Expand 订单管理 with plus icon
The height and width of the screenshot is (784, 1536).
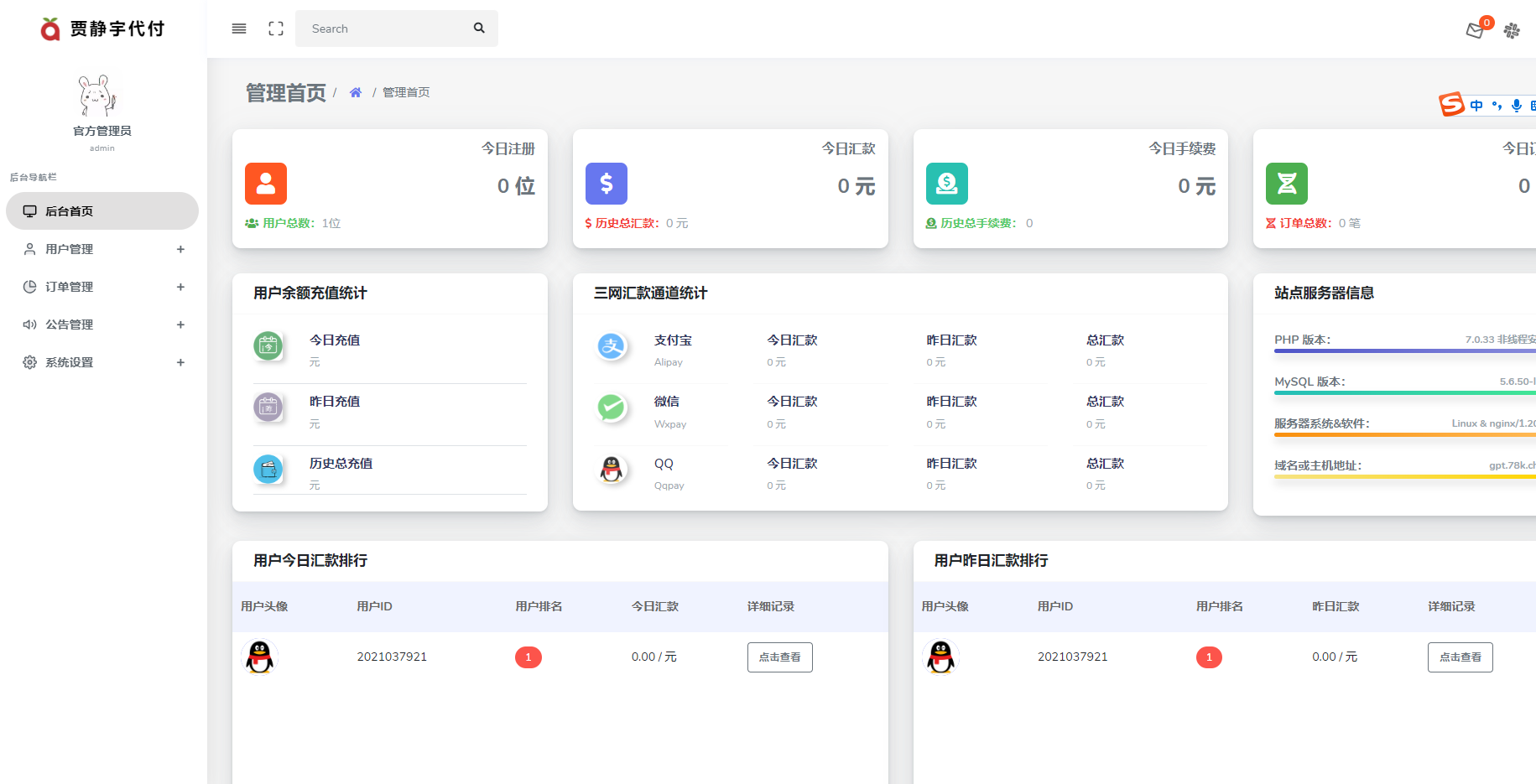(180, 287)
